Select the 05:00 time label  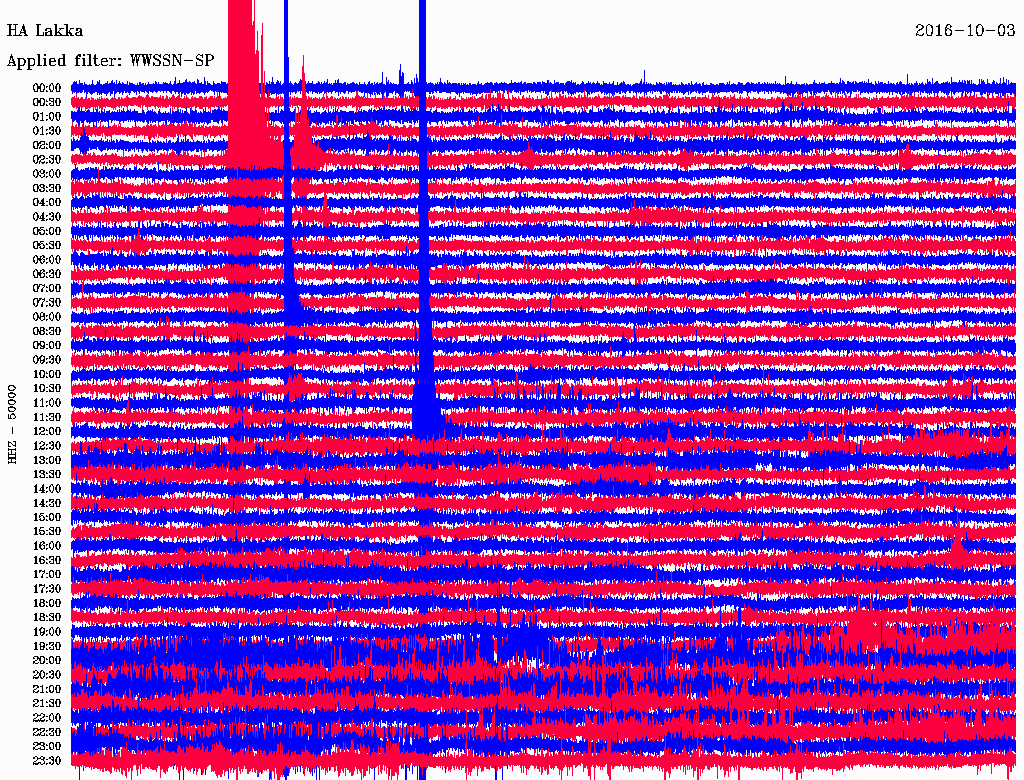(x=47, y=231)
